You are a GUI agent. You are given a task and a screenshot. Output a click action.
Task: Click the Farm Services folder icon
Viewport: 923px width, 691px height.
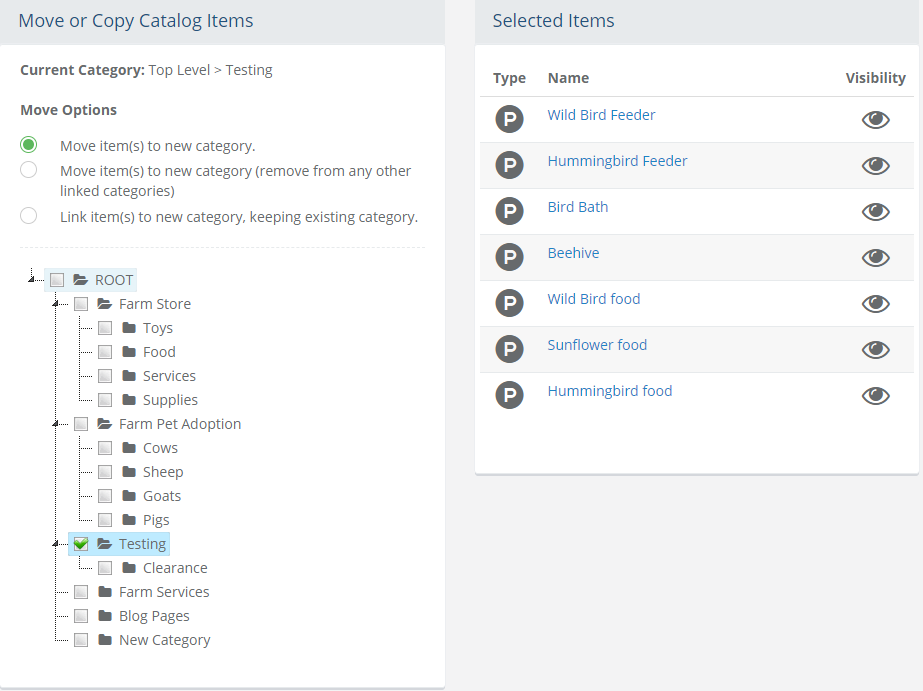(105, 592)
